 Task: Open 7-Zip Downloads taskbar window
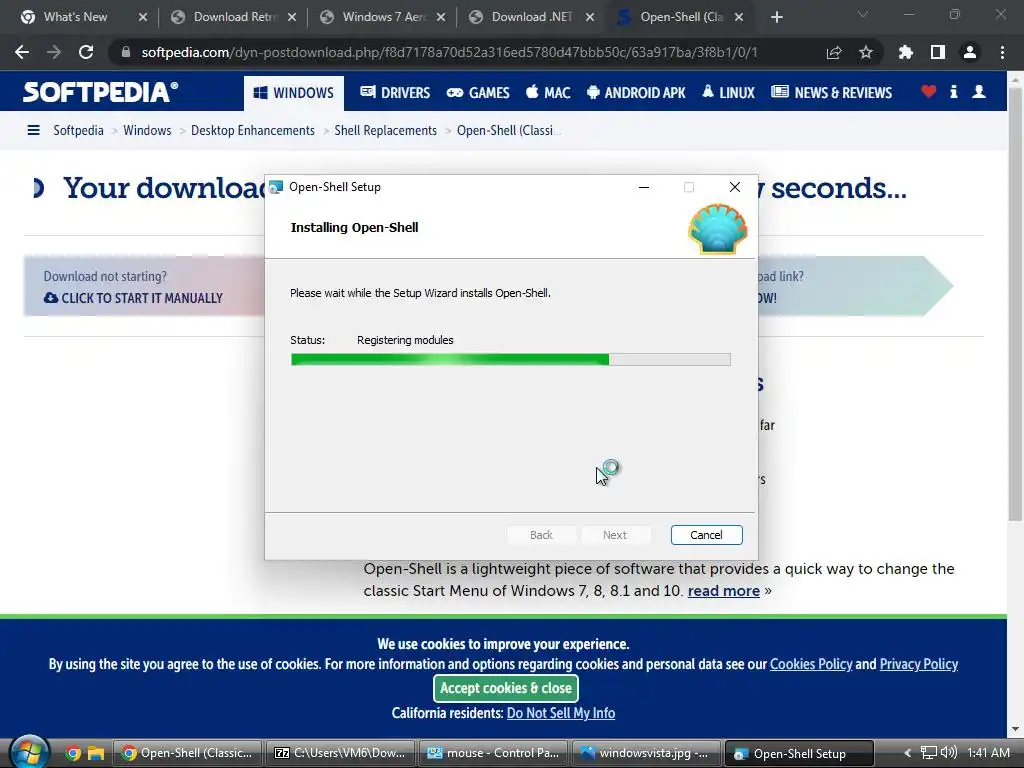click(x=340, y=753)
